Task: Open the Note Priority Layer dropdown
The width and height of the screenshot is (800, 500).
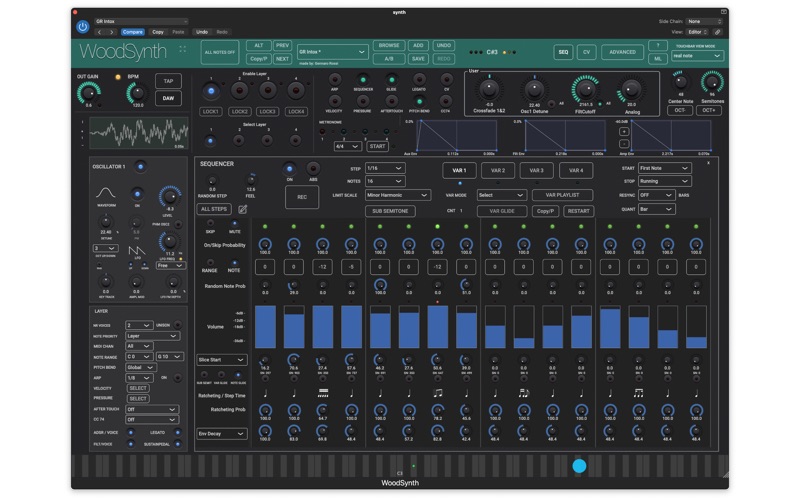Action: 152,336
